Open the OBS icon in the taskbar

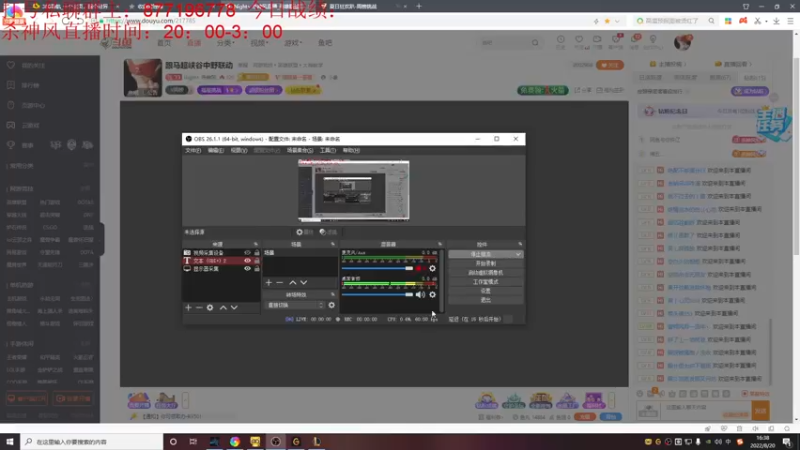pyautogui.click(x=276, y=442)
